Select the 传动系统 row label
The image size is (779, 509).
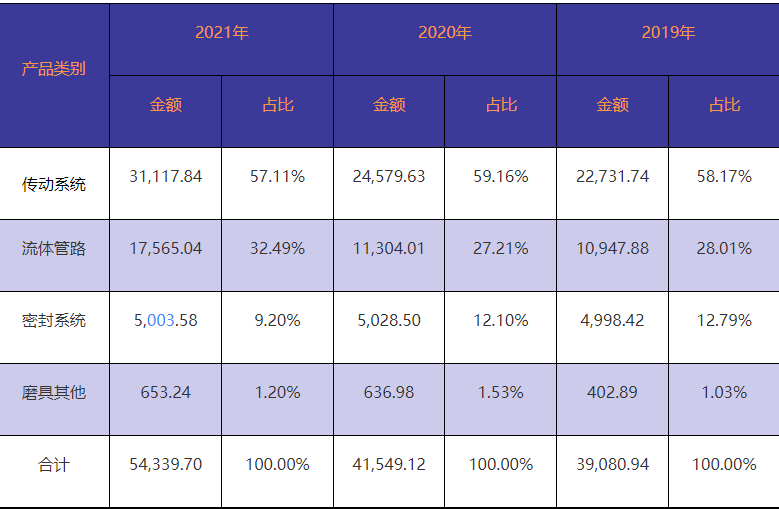point(54,184)
